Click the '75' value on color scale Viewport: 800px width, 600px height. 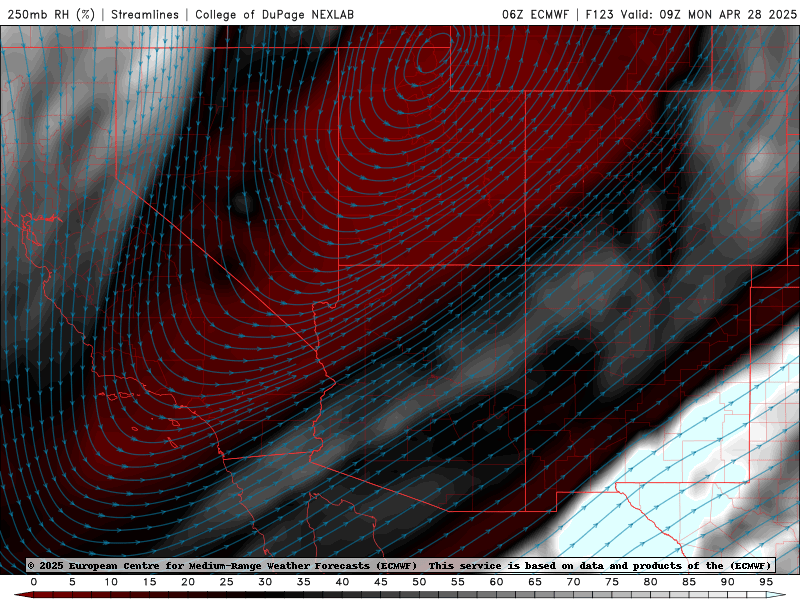(612, 582)
